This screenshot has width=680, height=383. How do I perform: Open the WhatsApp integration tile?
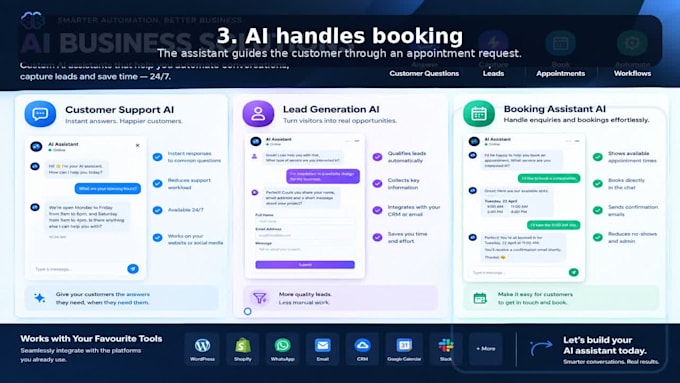click(282, 349)
